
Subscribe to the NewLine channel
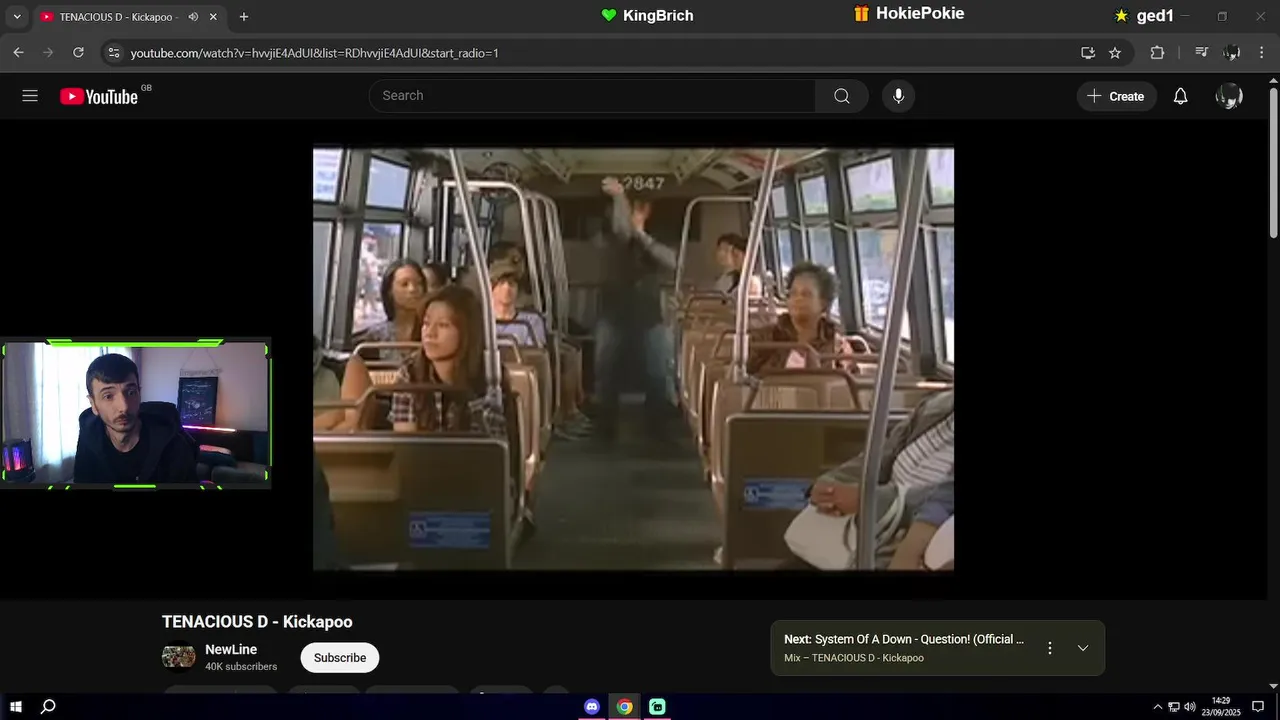click(340, 658)
